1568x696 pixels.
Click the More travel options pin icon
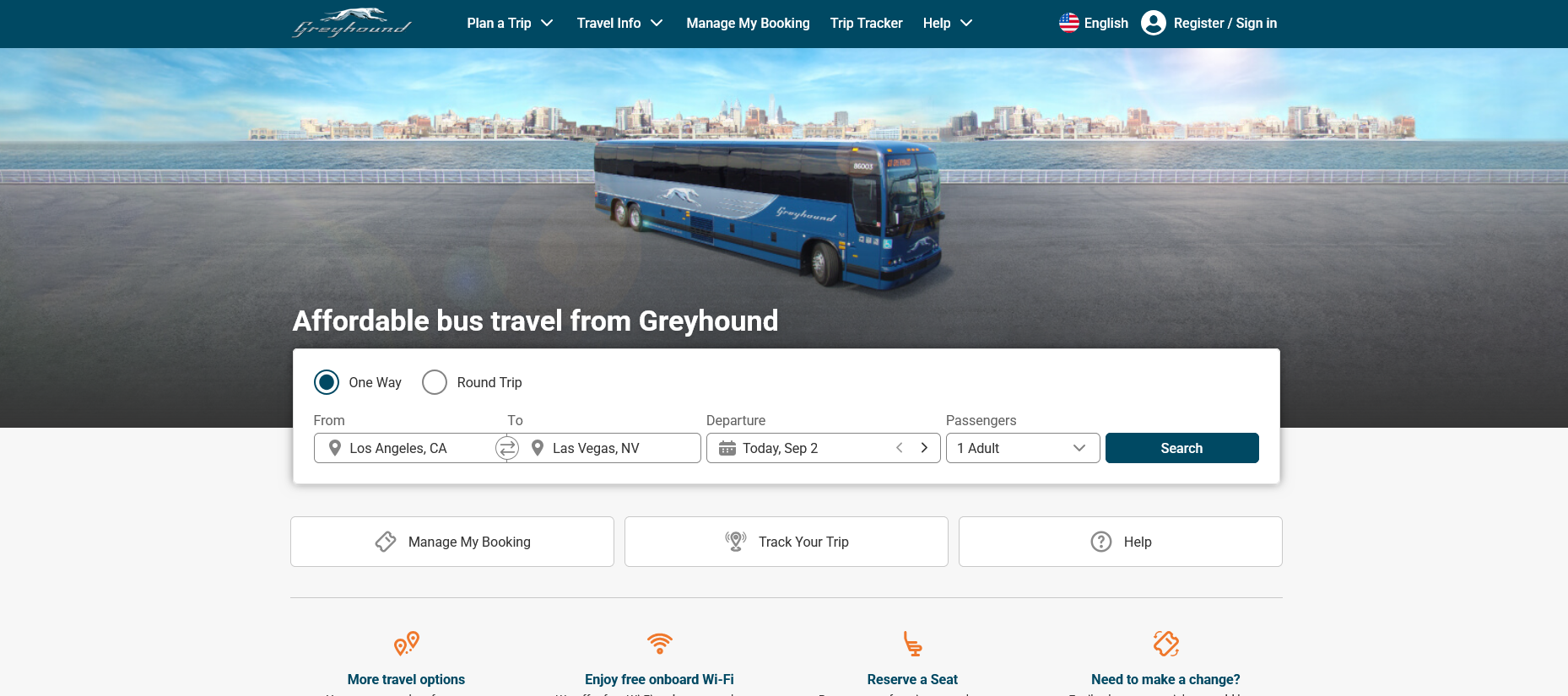tap(407, 644)
